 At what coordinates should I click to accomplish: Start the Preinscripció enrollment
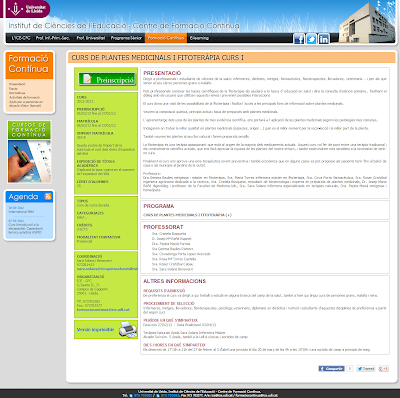point(107,79)
